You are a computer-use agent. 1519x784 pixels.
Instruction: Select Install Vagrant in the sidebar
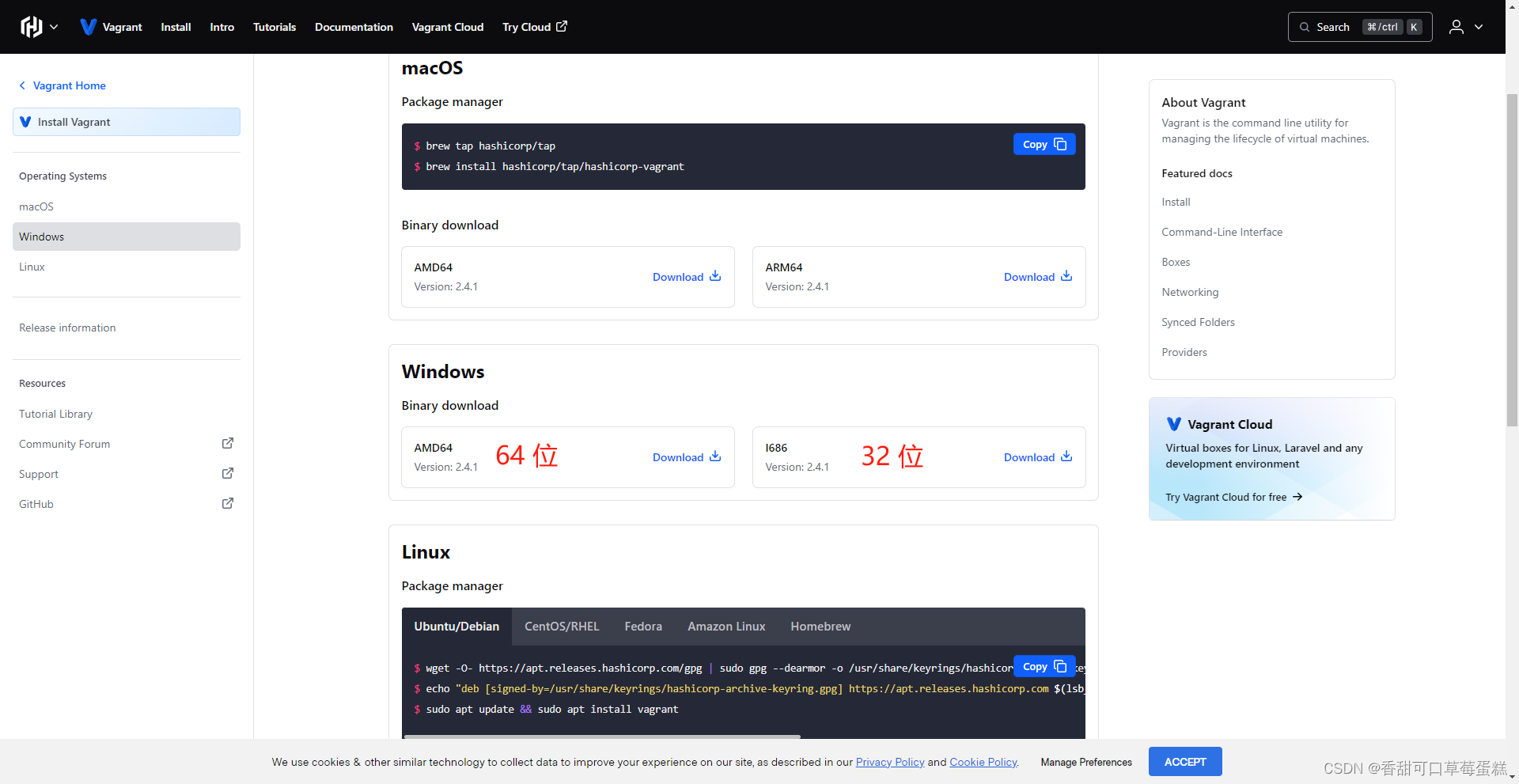pos(127,122)
